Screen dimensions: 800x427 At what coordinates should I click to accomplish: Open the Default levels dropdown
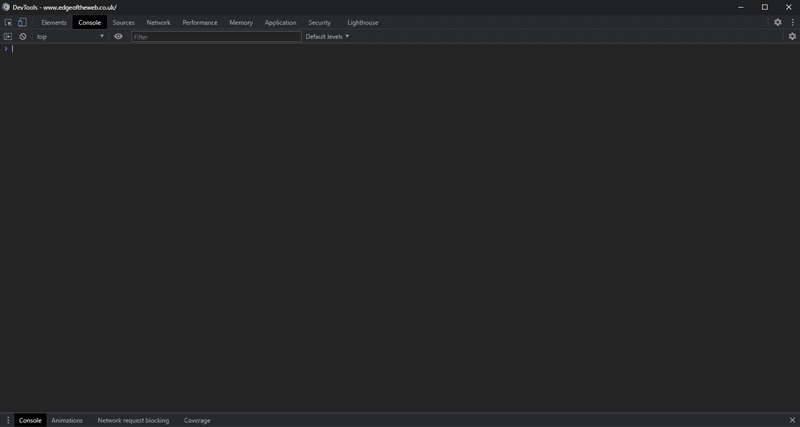pos(327,36)
